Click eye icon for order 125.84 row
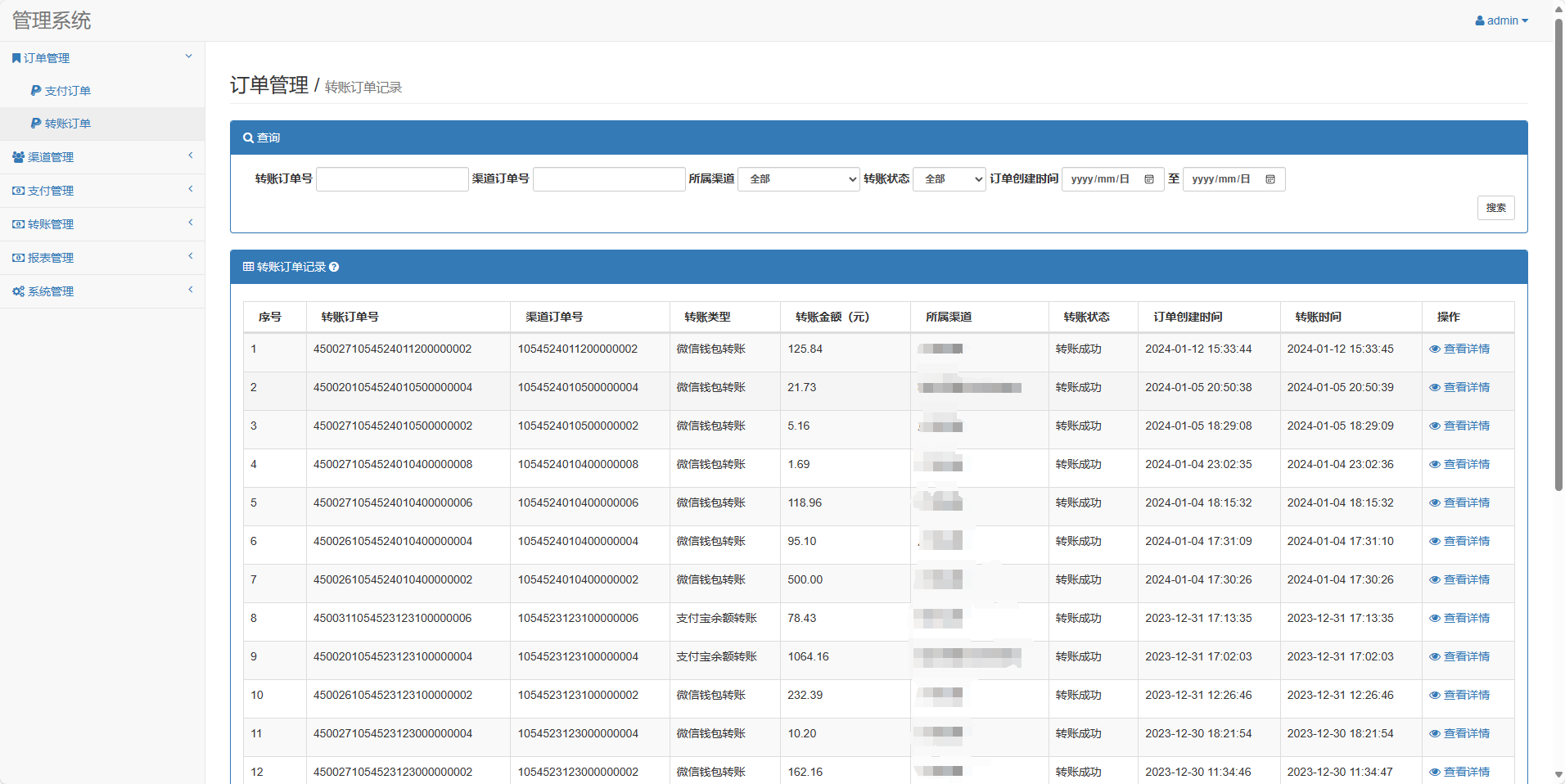Image resolution: width=1565 pixels, height=784 pixels. tap(1435, 349)
